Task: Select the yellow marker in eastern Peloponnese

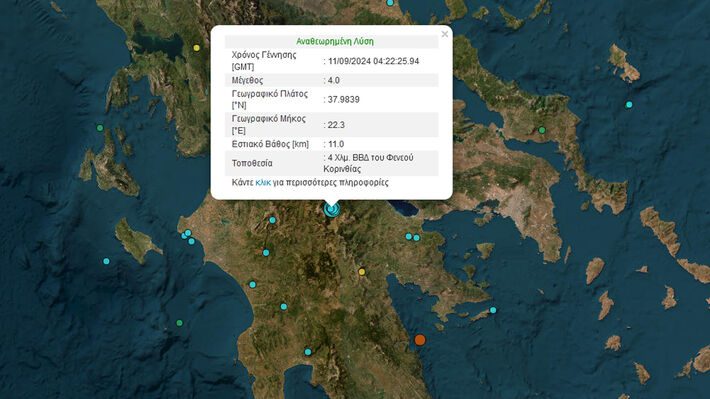Action: click(362, 272)
